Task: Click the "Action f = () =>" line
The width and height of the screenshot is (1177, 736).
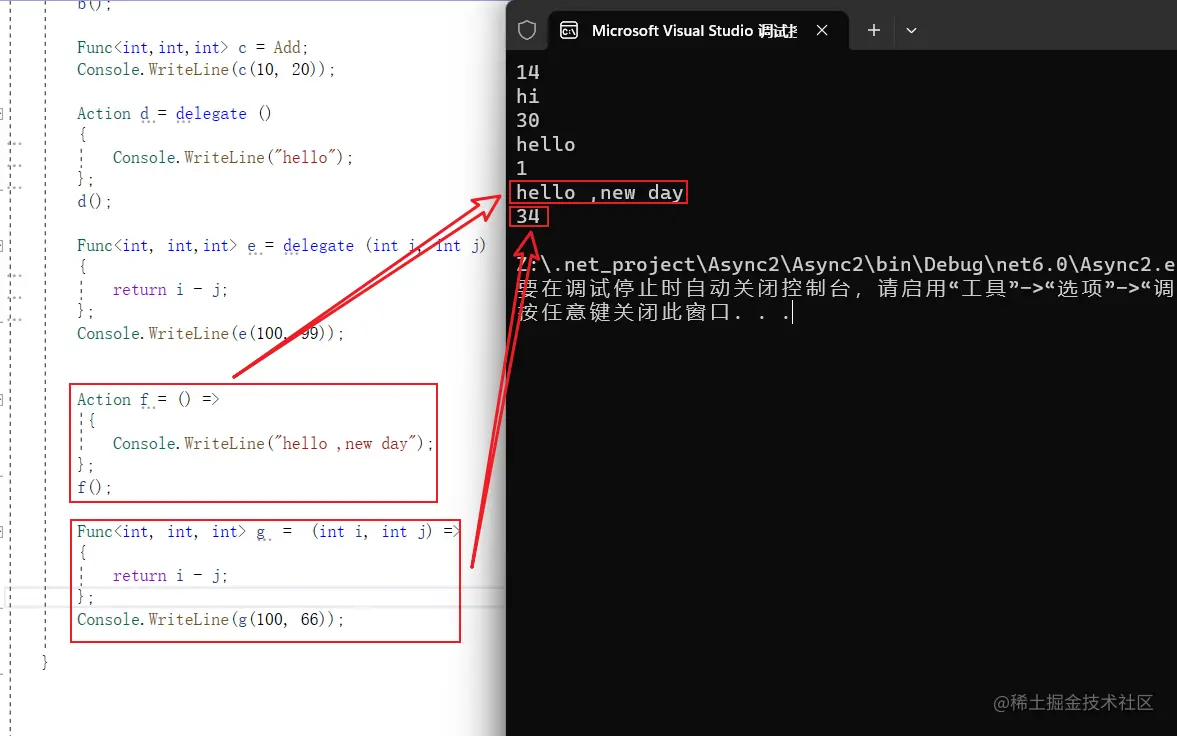Action: pyautogui.click(x=148, y=400)
